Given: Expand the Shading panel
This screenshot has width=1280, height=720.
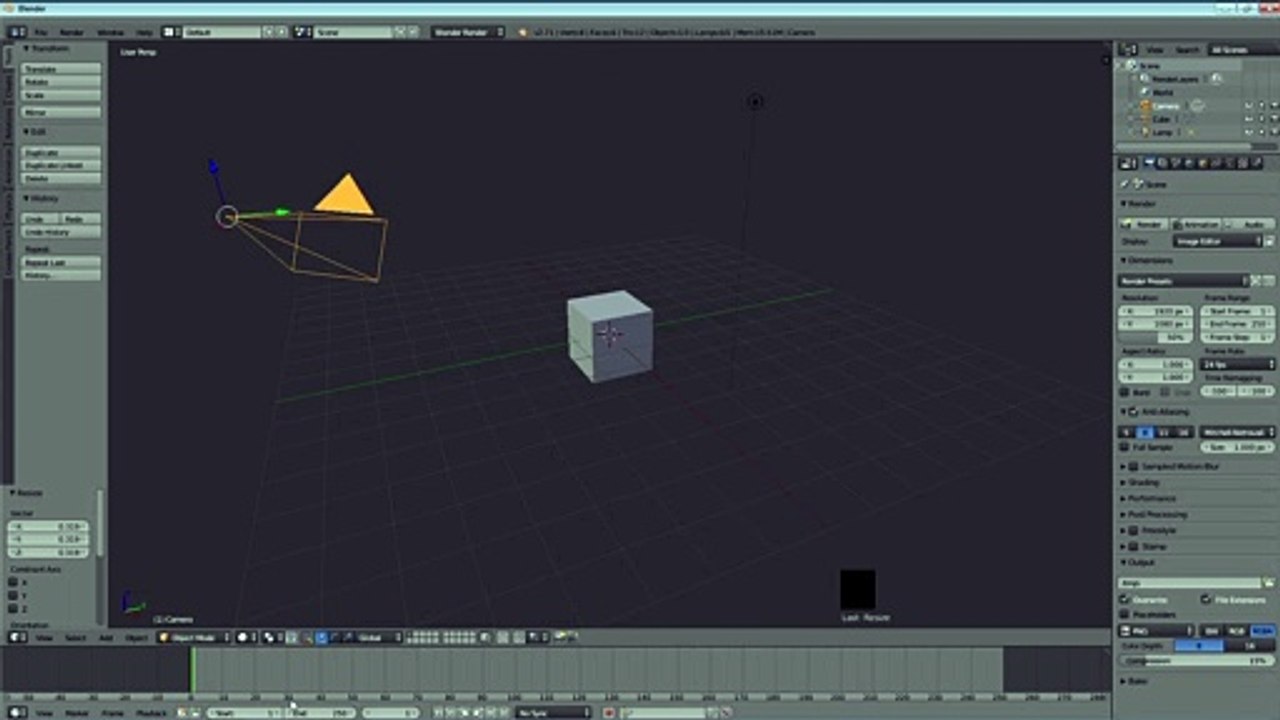Looking at the screenshot, I should click(x=1144, y=482).
